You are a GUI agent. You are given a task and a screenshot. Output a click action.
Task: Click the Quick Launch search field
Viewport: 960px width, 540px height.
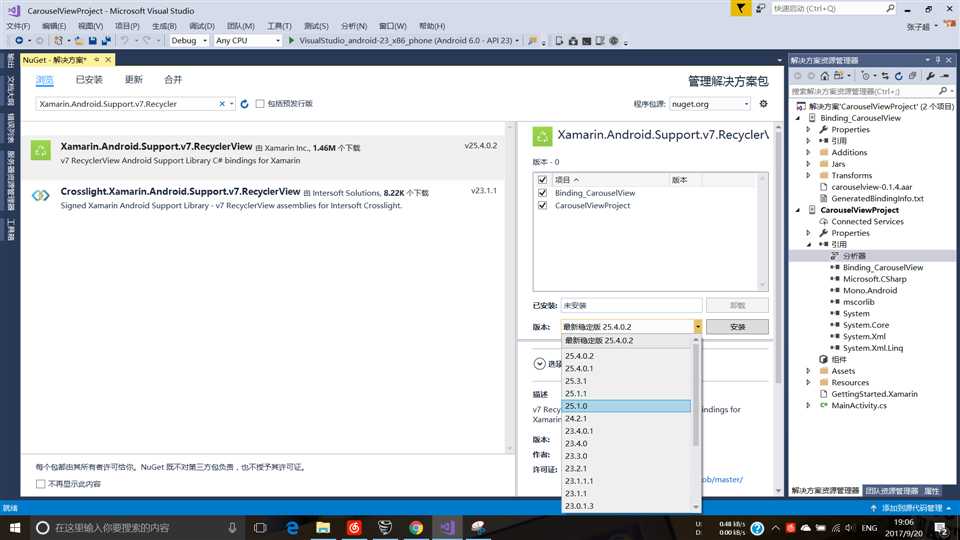click(x=827, y=9)
